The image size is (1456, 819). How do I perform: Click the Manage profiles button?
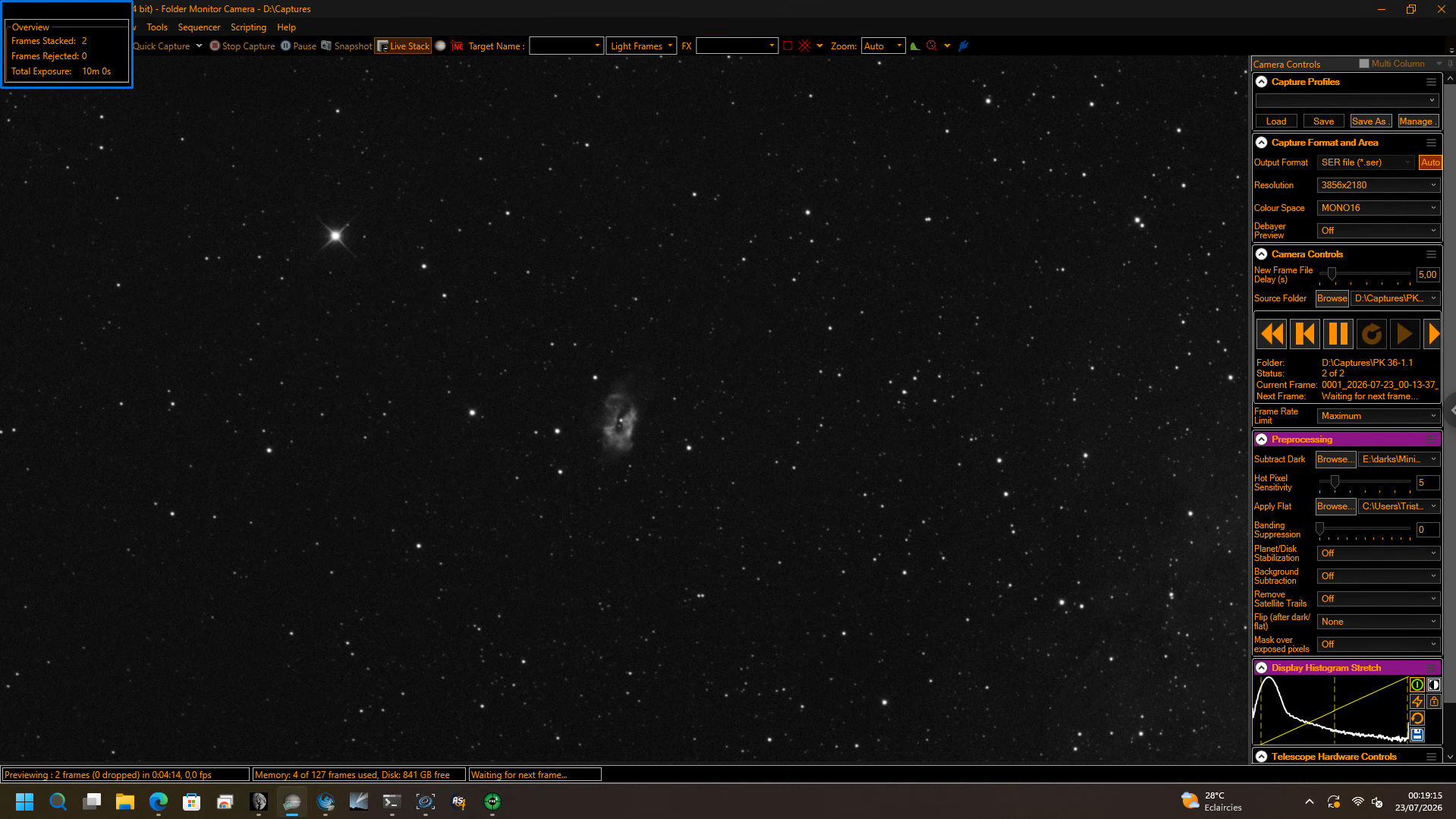pyautogui.click(x=1417, y=121)
